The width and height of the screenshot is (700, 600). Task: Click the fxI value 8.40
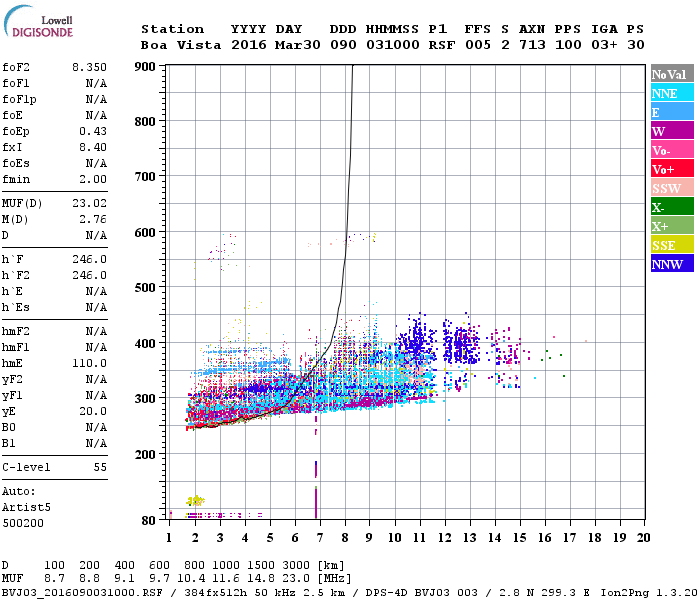click(x=93, y=147)
